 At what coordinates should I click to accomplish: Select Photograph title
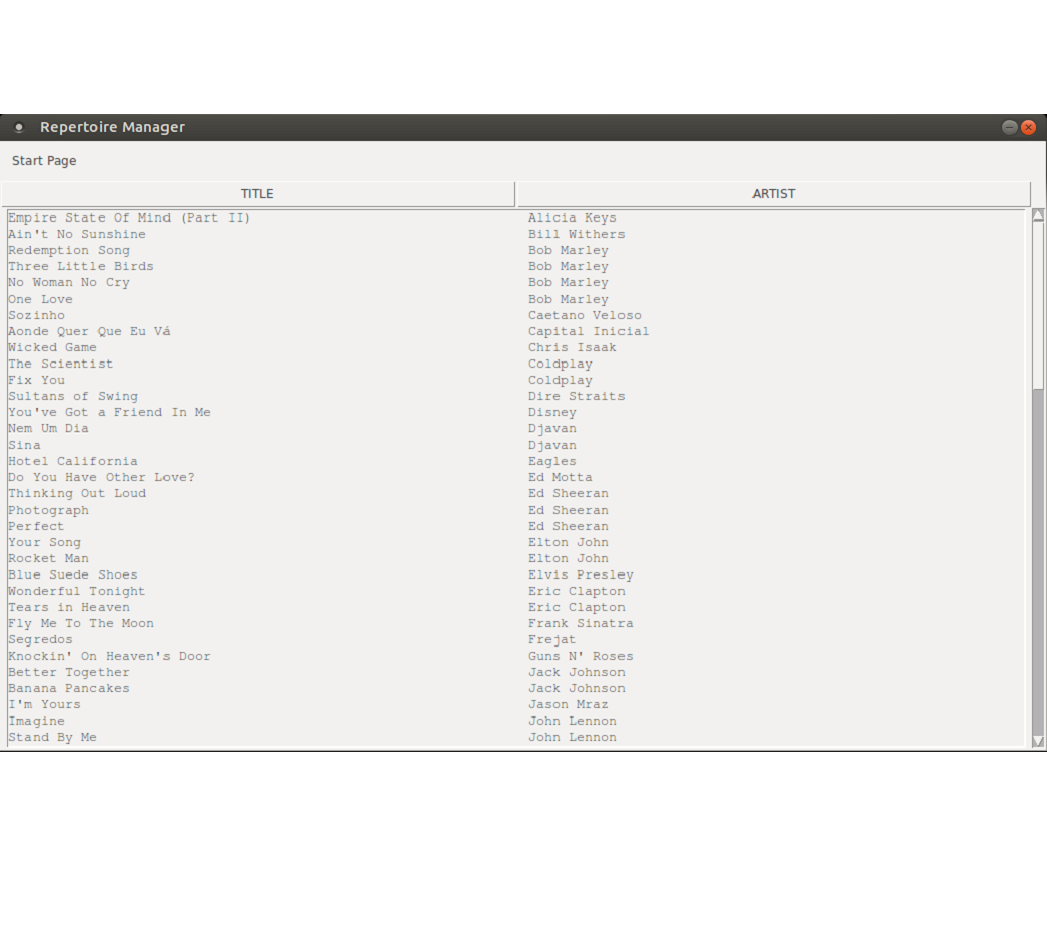[x=48, y=510]
